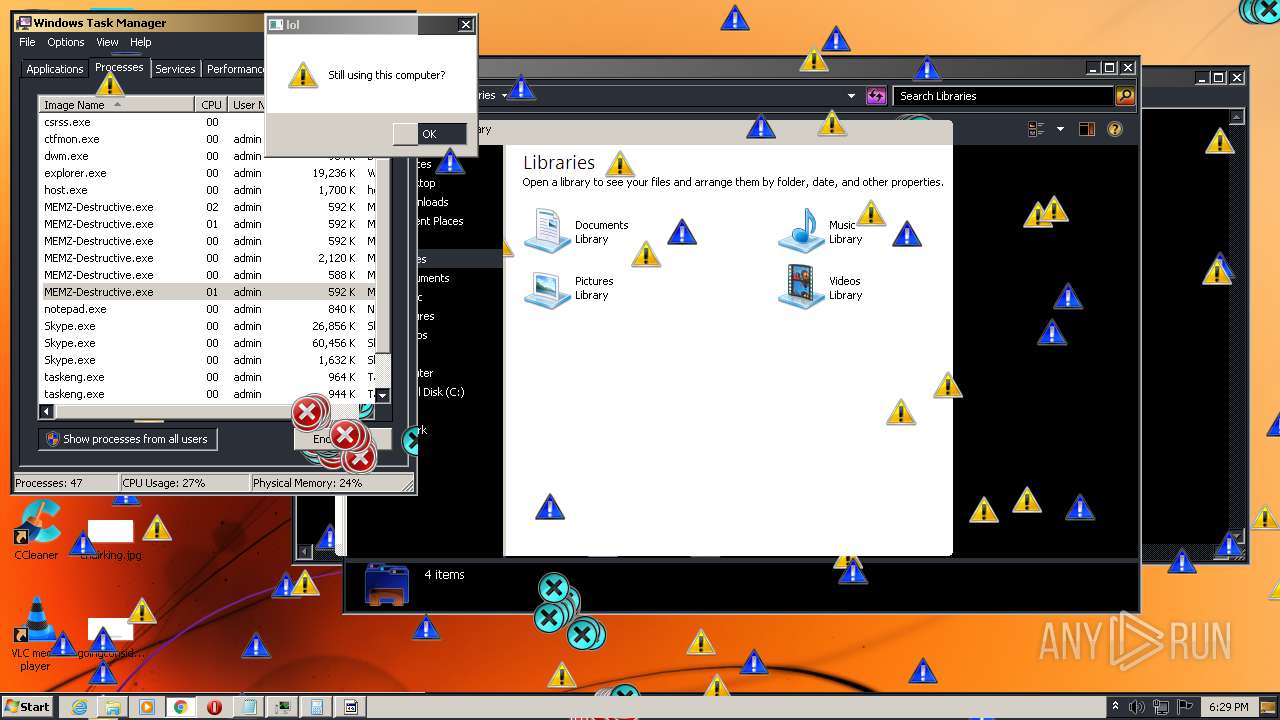Switch to Task Manager taskbar button

283,707
